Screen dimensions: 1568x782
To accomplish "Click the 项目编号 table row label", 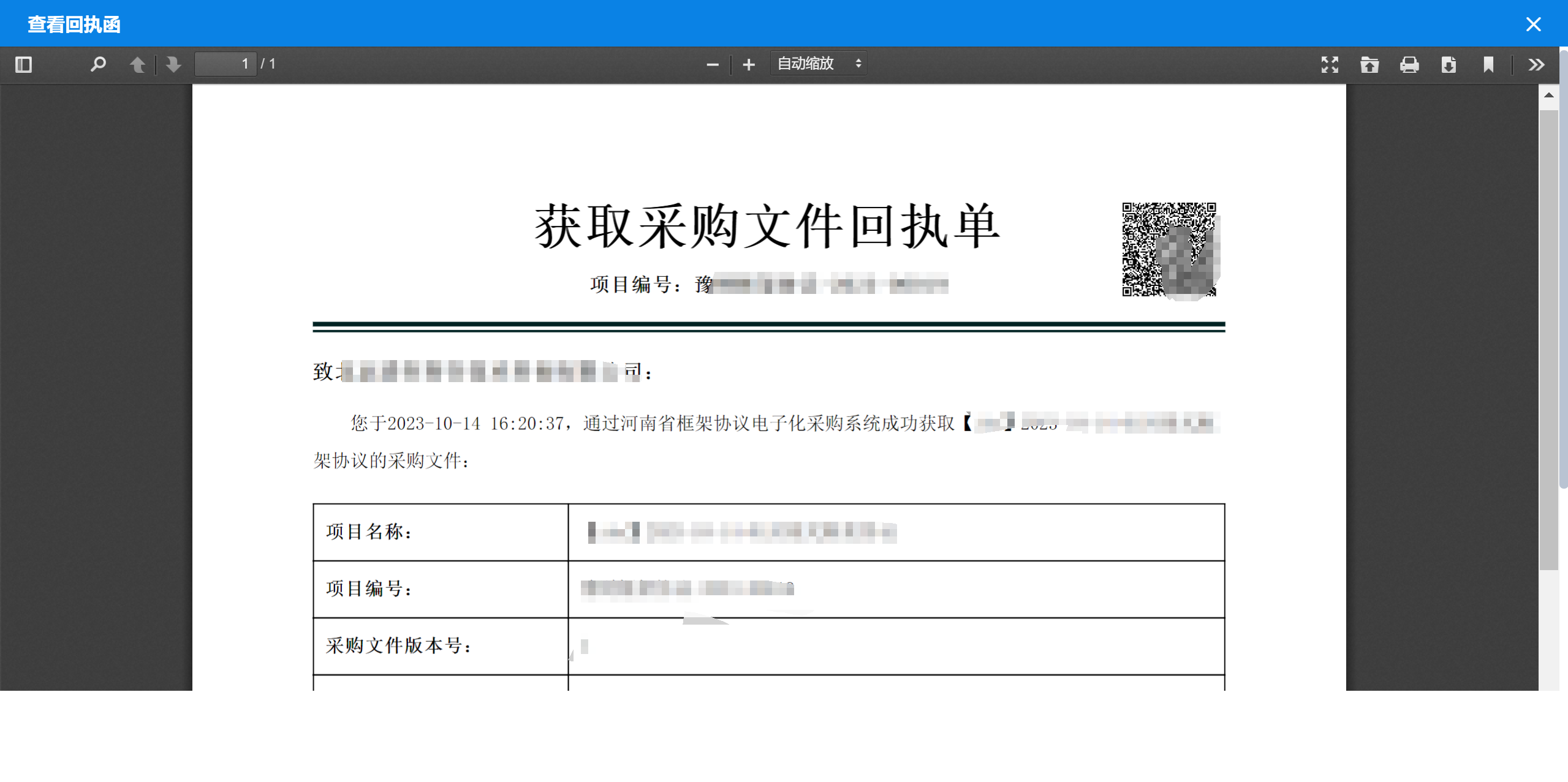I will [369, 588].
